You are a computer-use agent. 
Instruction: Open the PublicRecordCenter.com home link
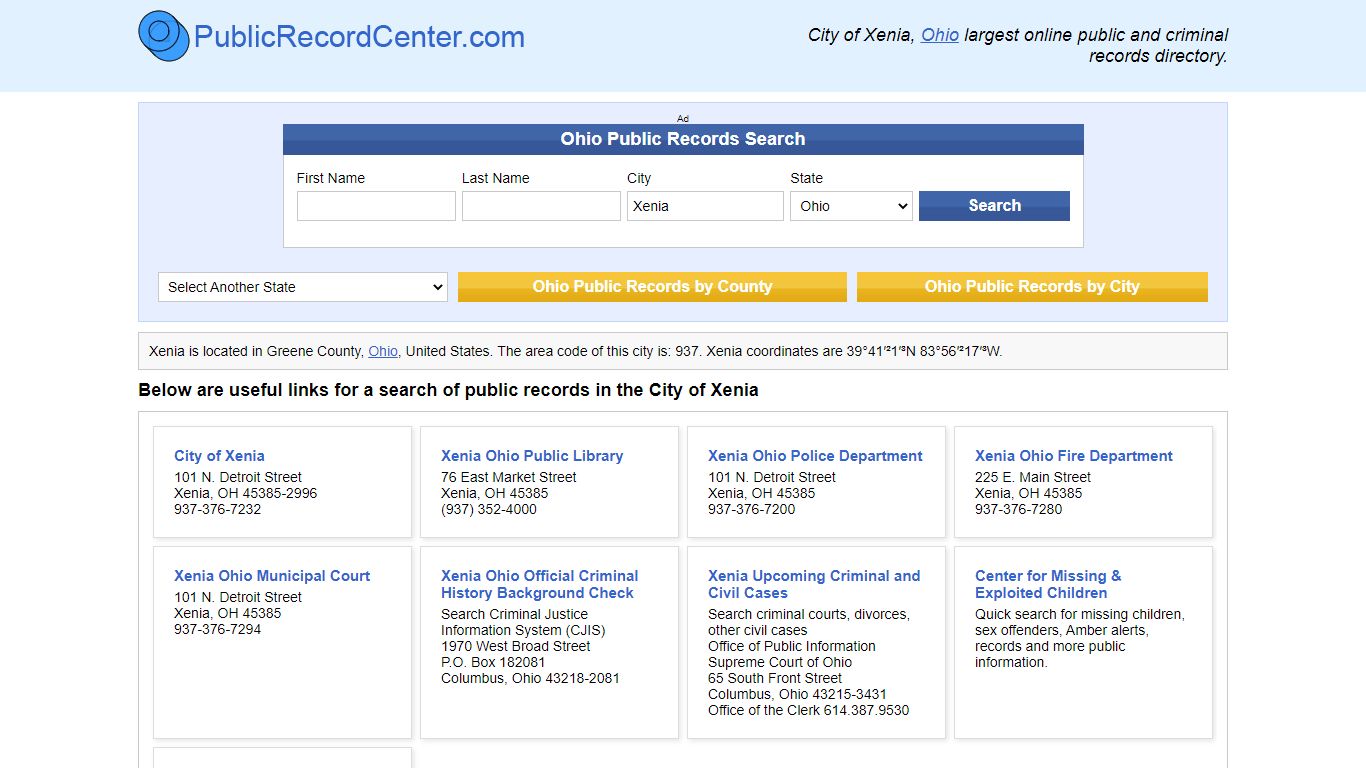tap(359, 37)
